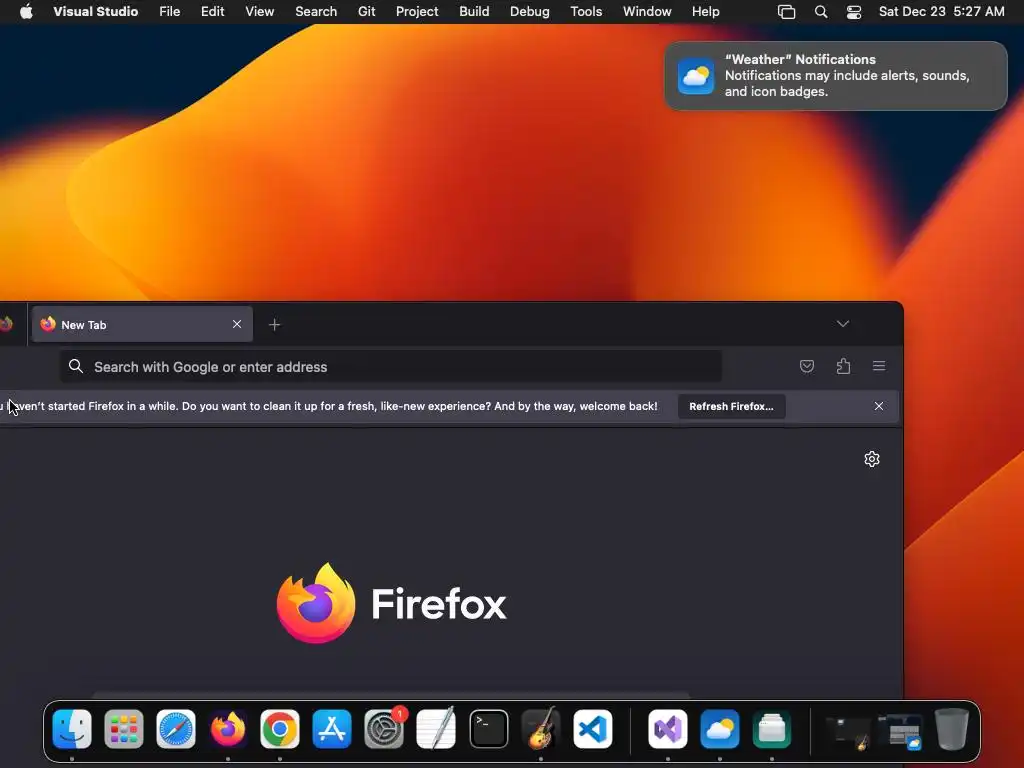The height and width of the screenshot is (768, 1024).
Task: Open the Window menu
Action: click(647, 12)
